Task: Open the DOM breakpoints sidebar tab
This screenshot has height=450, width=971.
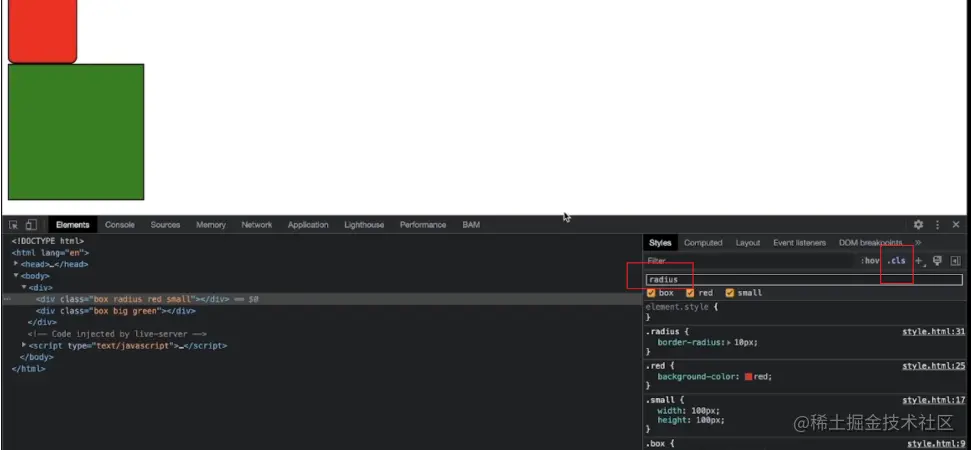Action: tap(870, 243)
